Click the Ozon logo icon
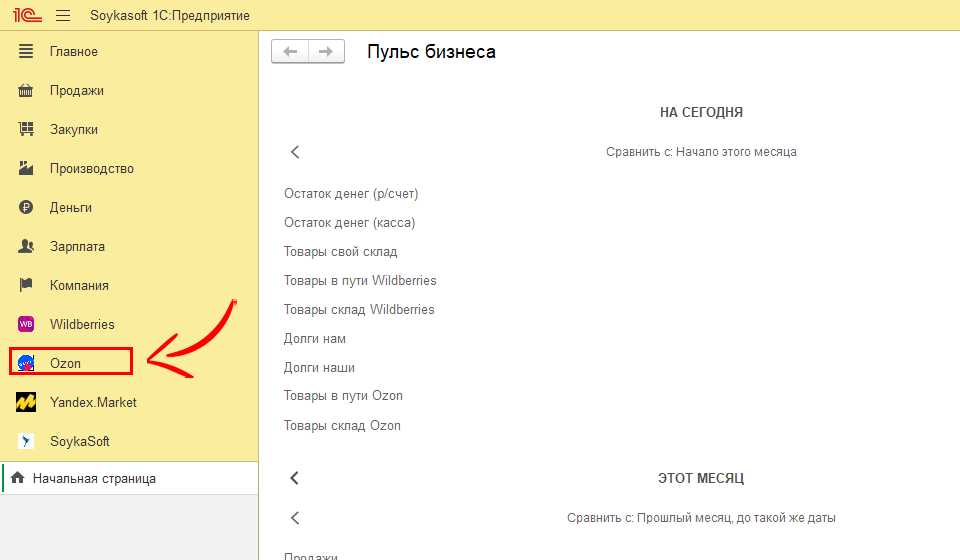The height and width of the screenshot is (560, 960). click(27, 363)
